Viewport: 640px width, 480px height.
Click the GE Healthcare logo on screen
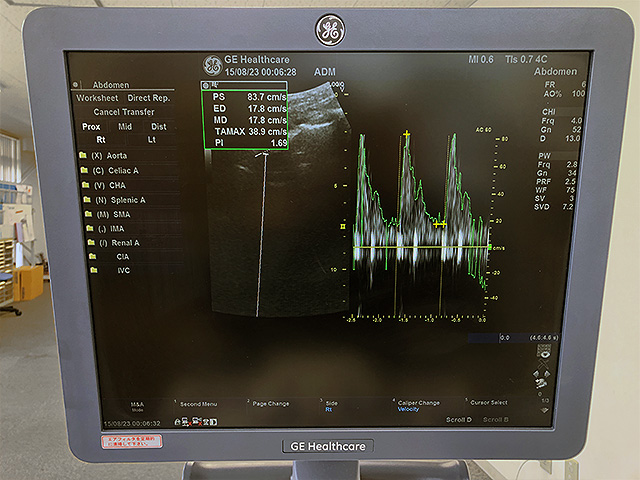(x=212, y=66)
